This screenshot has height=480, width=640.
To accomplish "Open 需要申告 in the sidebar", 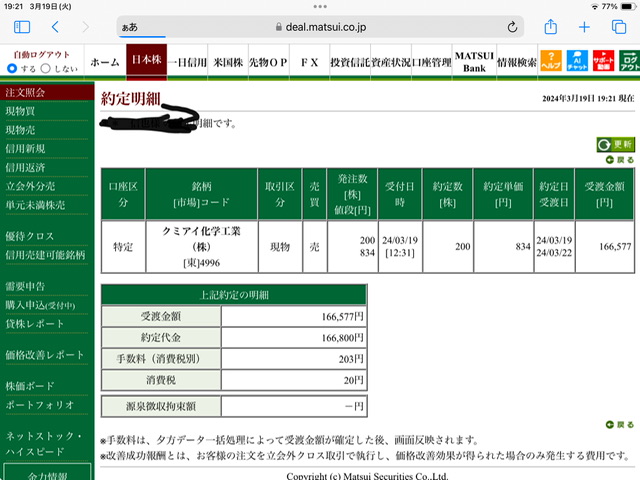I will coord(25,286).
